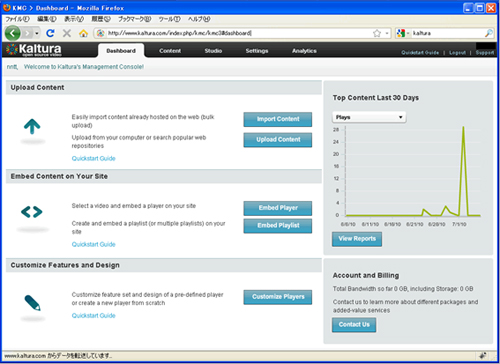The height and width of the screenshot is (364, 500).
Task: Open the ヘルプ(H) menu
Action: (199, 19)
